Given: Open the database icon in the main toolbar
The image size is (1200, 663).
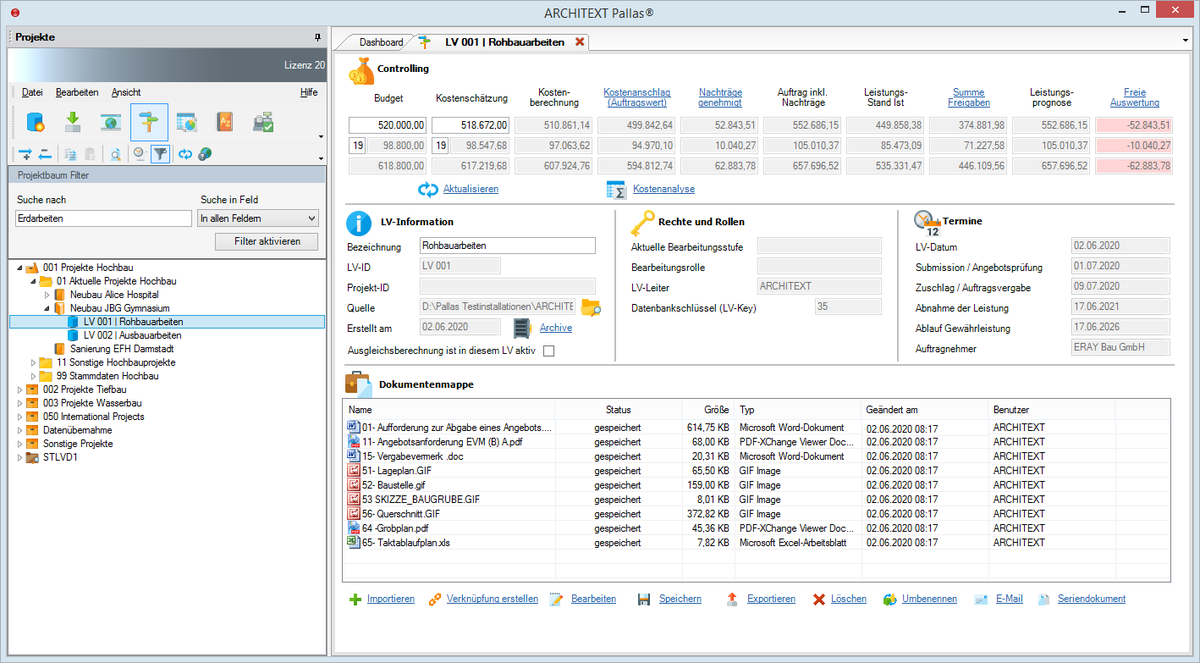Looking at the screenshot, I should point(35,122).
